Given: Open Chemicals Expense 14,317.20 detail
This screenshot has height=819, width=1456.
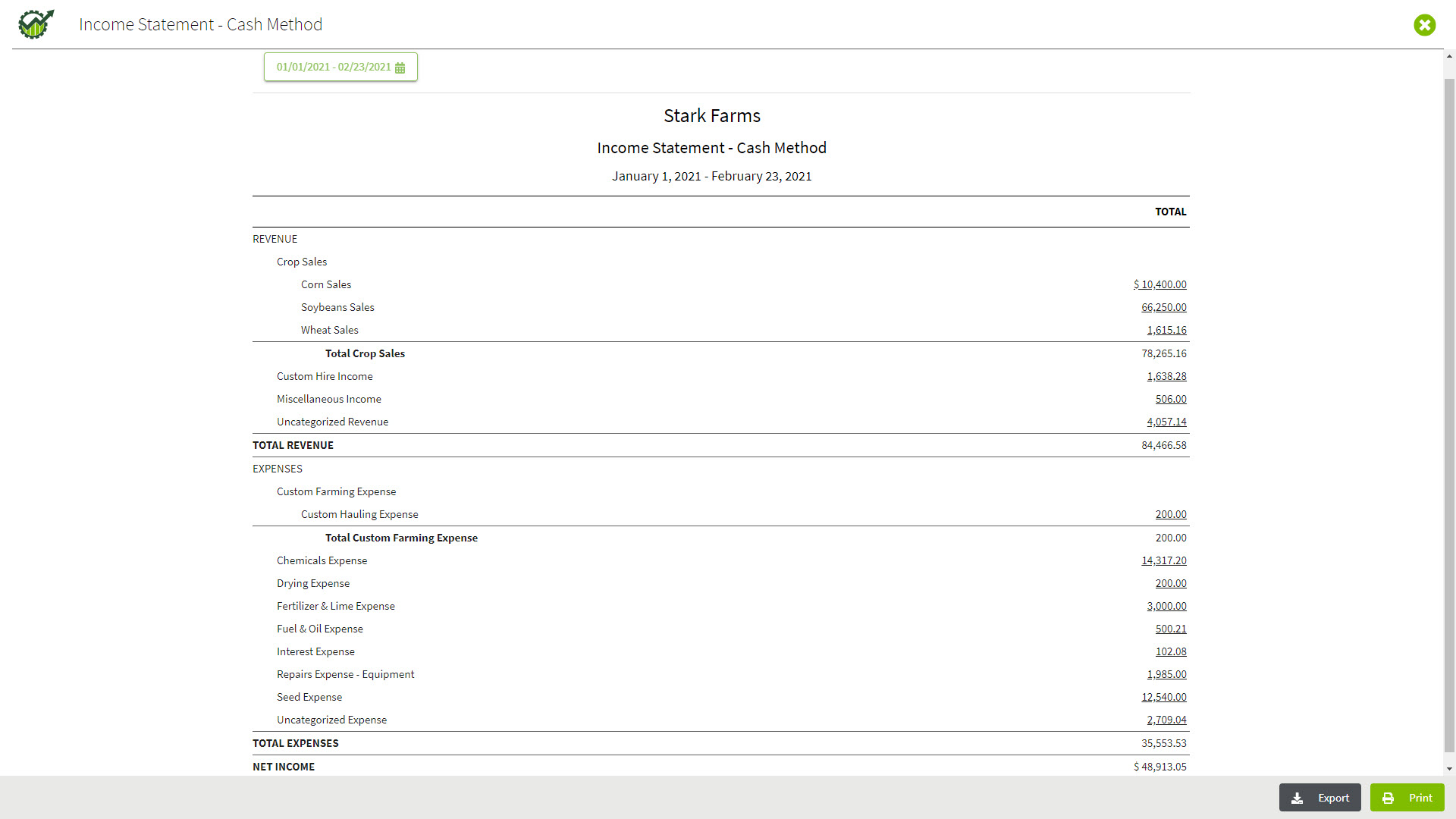Looking at the screenshot, I should 1163,560.
